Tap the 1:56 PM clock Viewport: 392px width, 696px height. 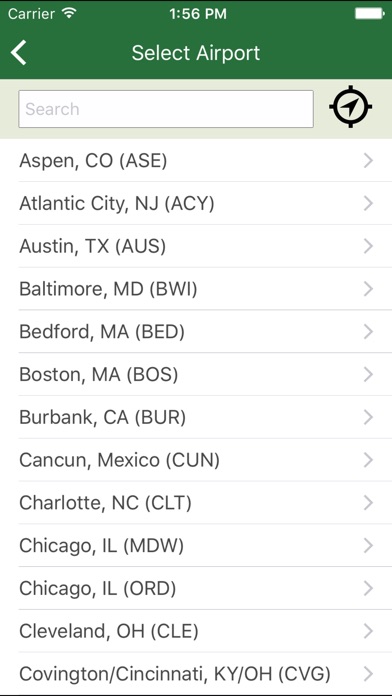[198, 14]
